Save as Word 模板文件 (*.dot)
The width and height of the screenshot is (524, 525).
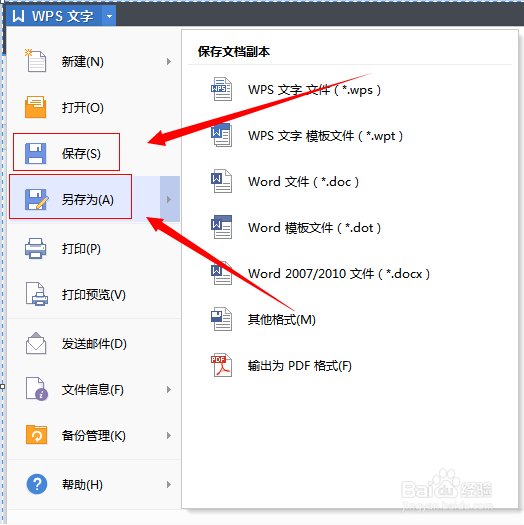pyautogui.click(x=314, y=228)
